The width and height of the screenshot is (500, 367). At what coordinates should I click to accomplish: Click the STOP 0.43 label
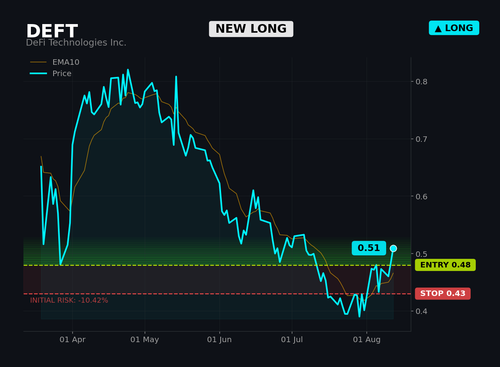point(443,293)
